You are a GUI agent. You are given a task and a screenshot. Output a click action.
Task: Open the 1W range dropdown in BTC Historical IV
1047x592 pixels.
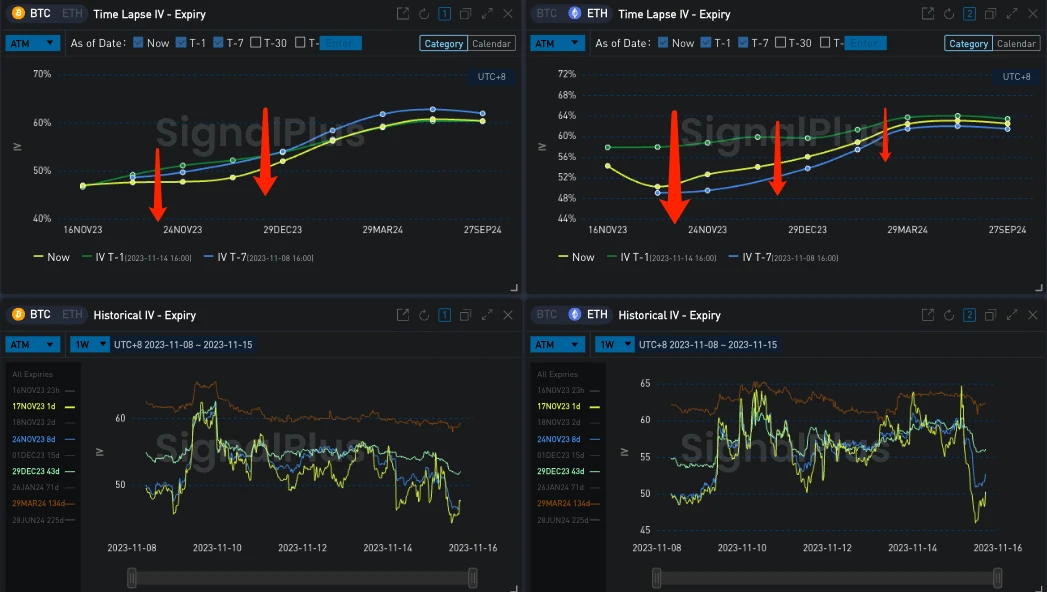pyautogui.click(x=86, y=344)
